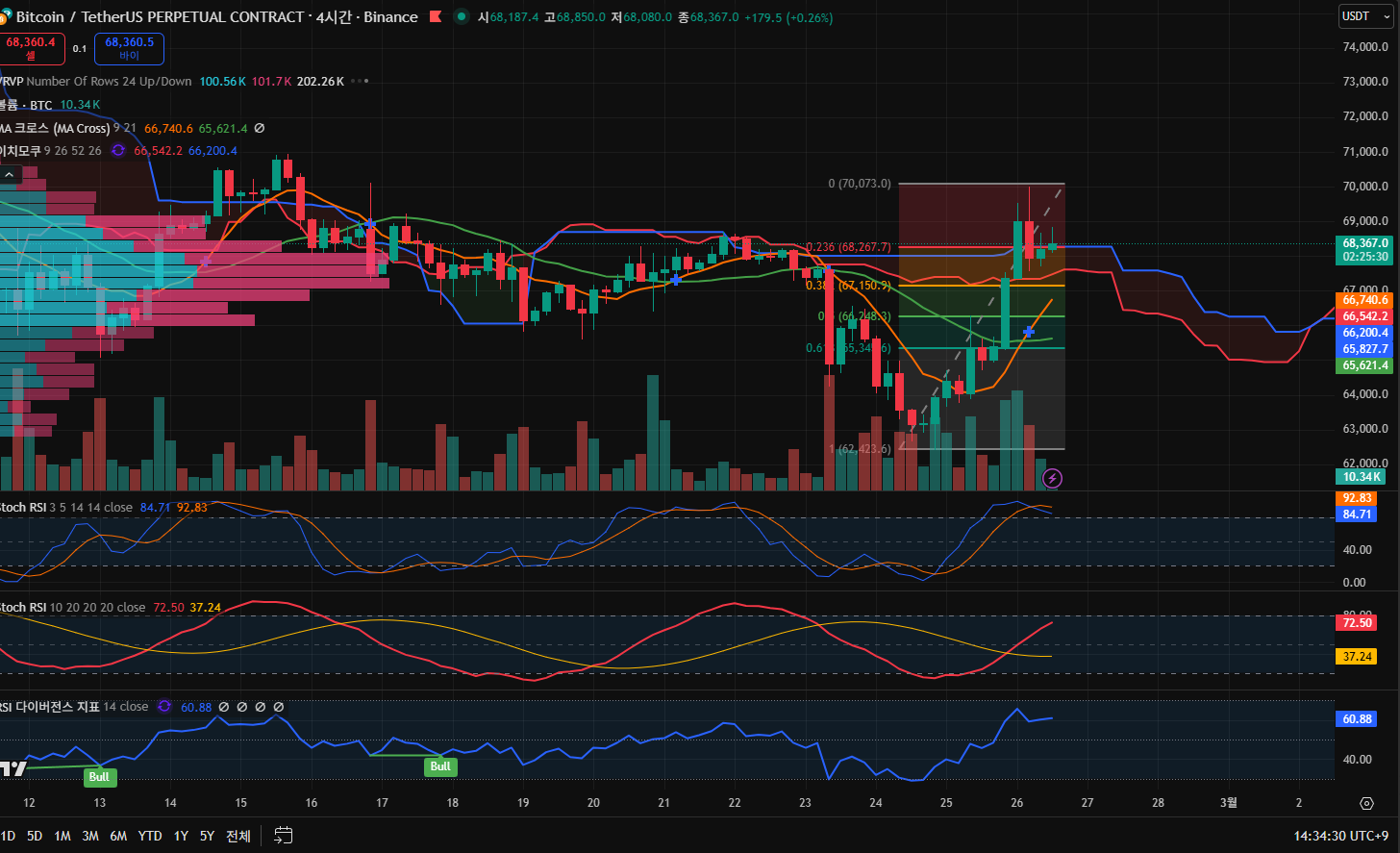Open chart settings gear on time axis

coord(1366,803)
